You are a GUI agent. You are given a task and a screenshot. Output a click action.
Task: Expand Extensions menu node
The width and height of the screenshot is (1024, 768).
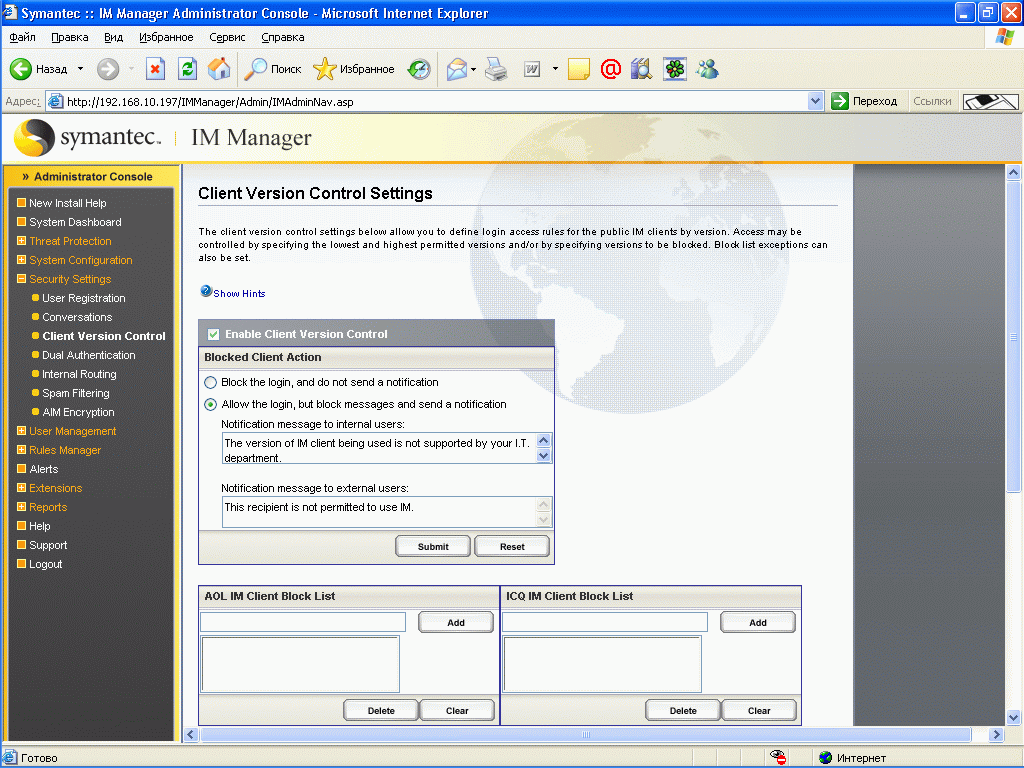[x=22, y=487]
